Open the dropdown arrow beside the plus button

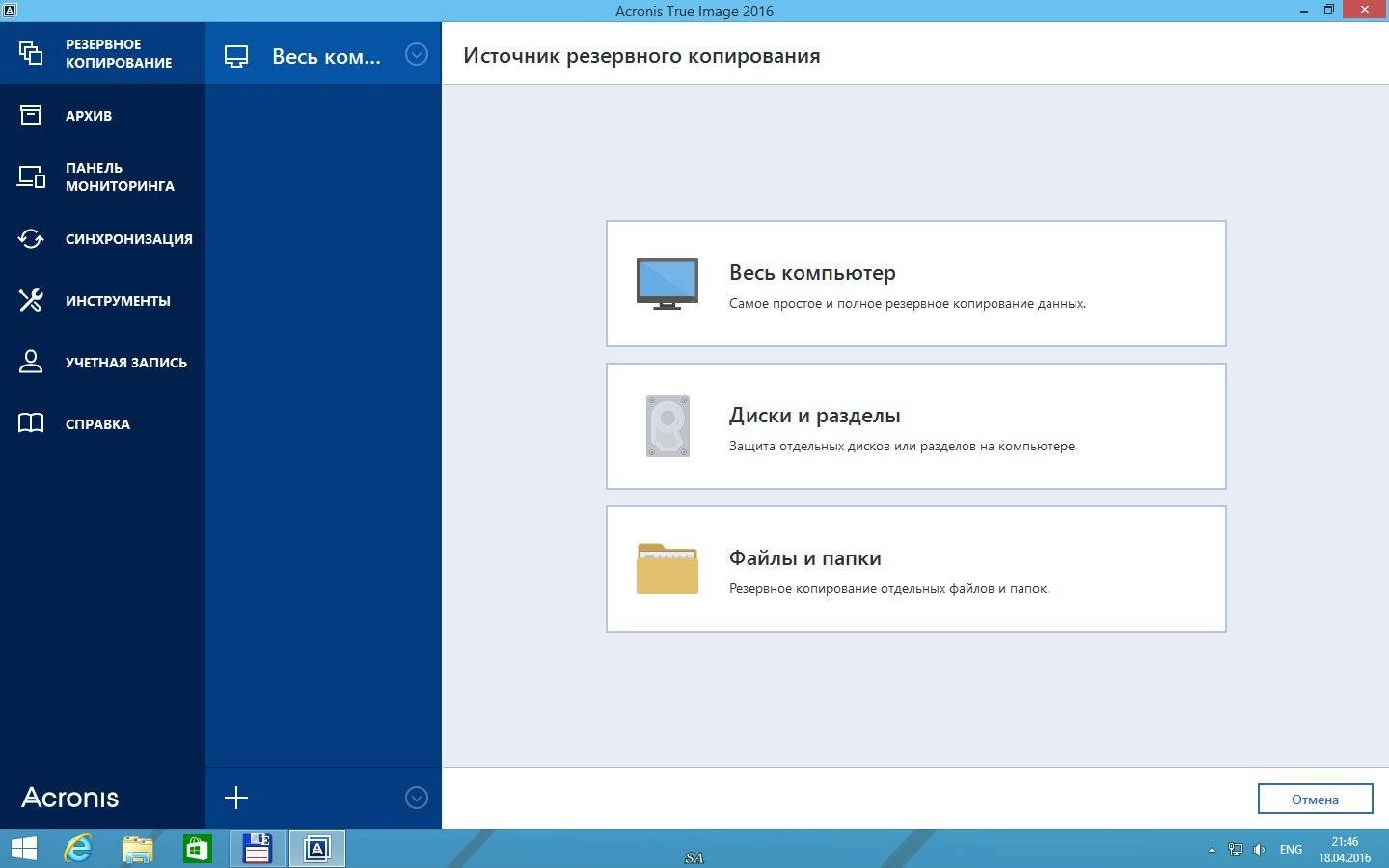tap(417, 798)
